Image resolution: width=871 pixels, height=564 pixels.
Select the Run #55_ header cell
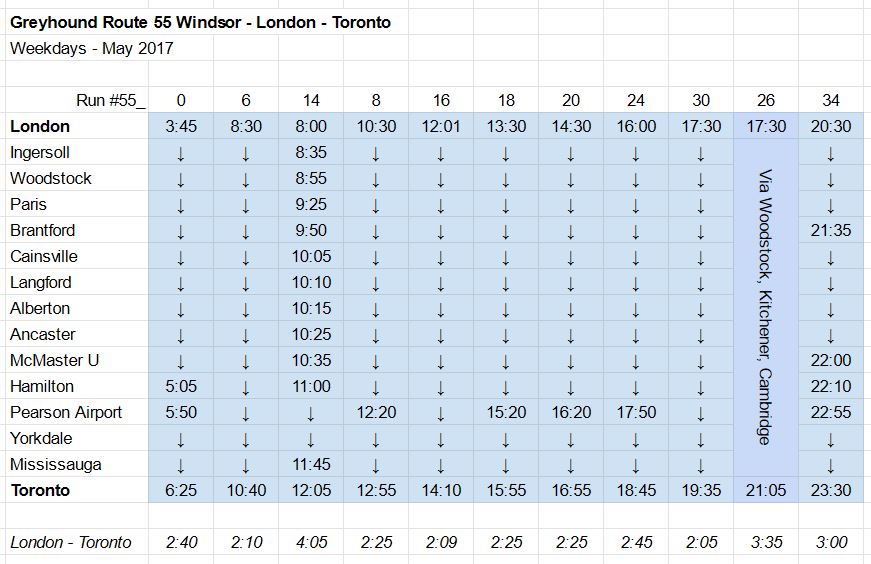(x=110, y=100)
